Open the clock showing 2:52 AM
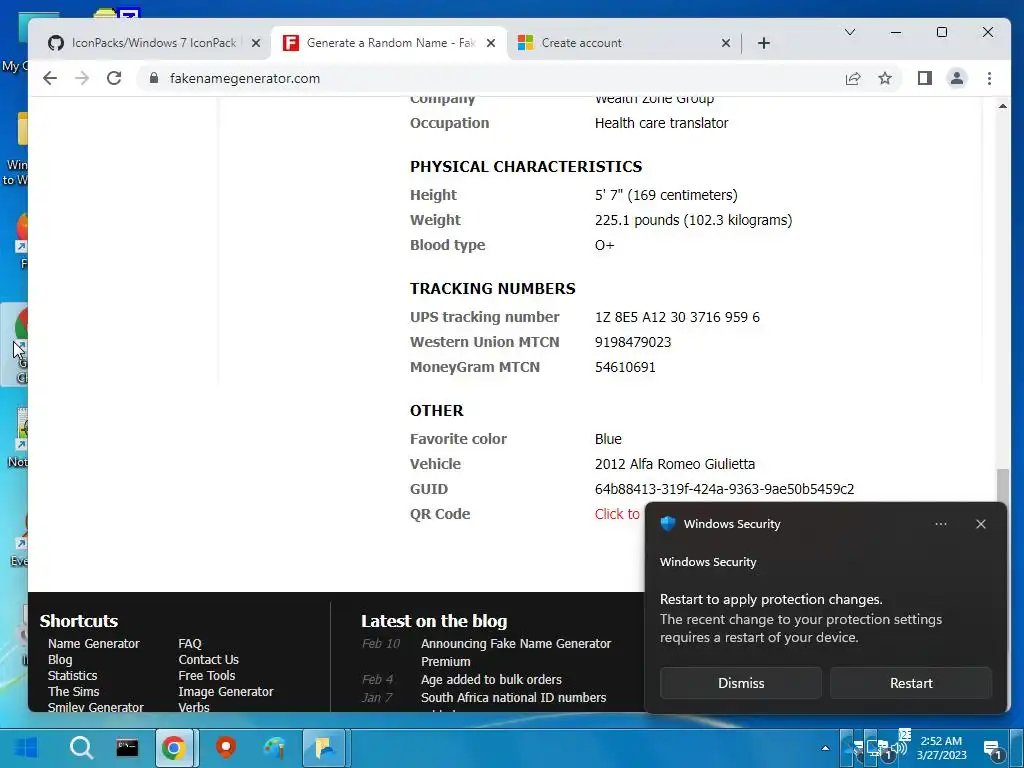The width and height of the screenshot is (1024, 768). click(941, 748)
